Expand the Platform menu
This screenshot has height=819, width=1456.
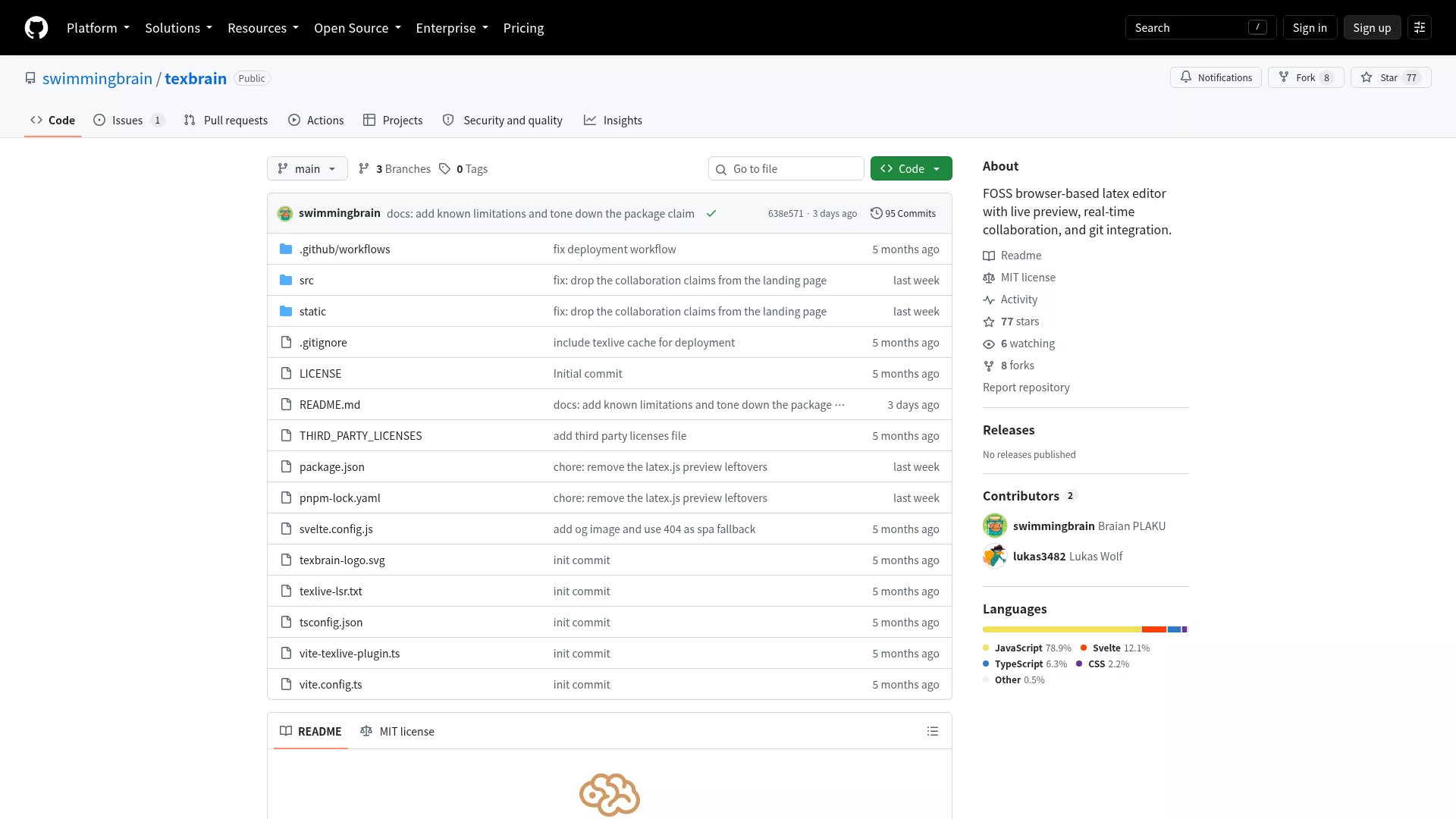pyautogui.click(x=98, y=28)
